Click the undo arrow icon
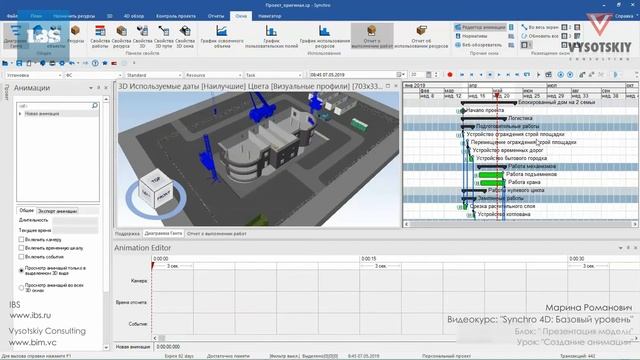This screenshot has width=640, height=360. point(72,63)
